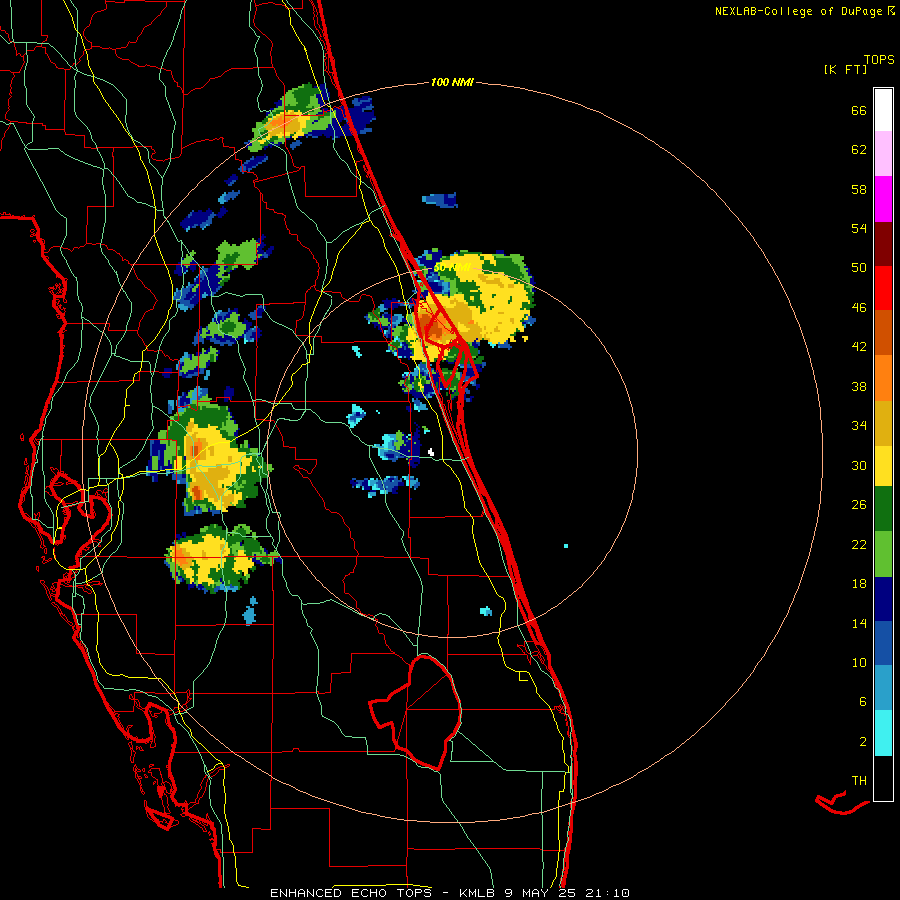Click the 42 legend value

tap(859, 347)
